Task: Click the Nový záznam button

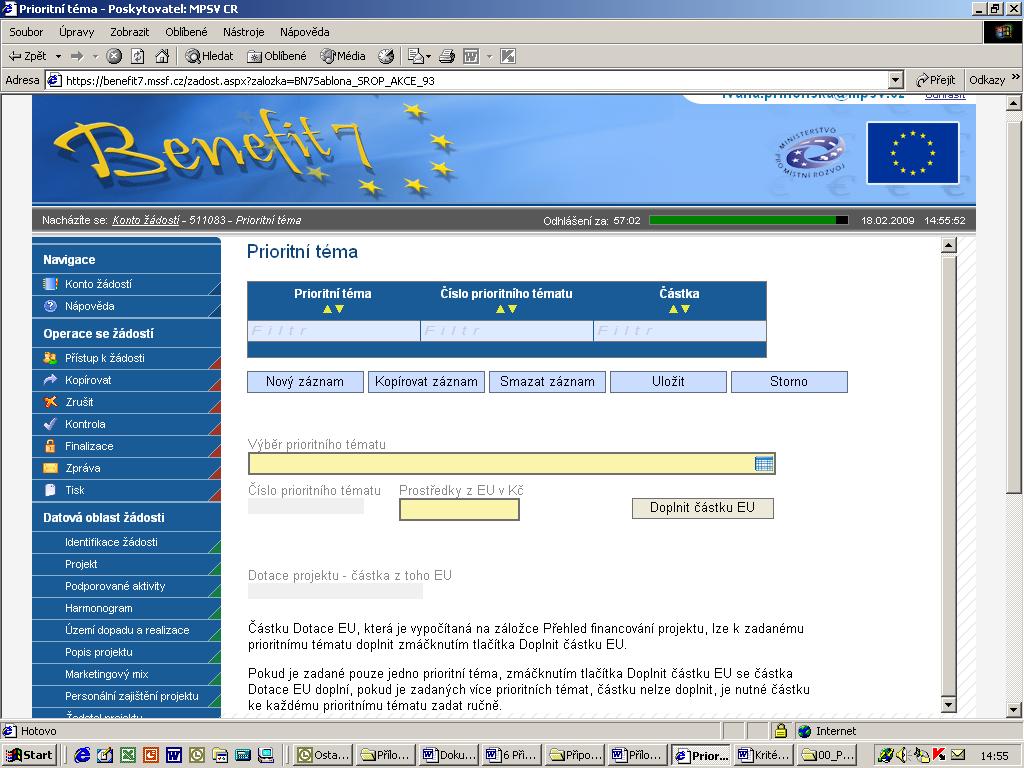Action: (x=305, y=382)
